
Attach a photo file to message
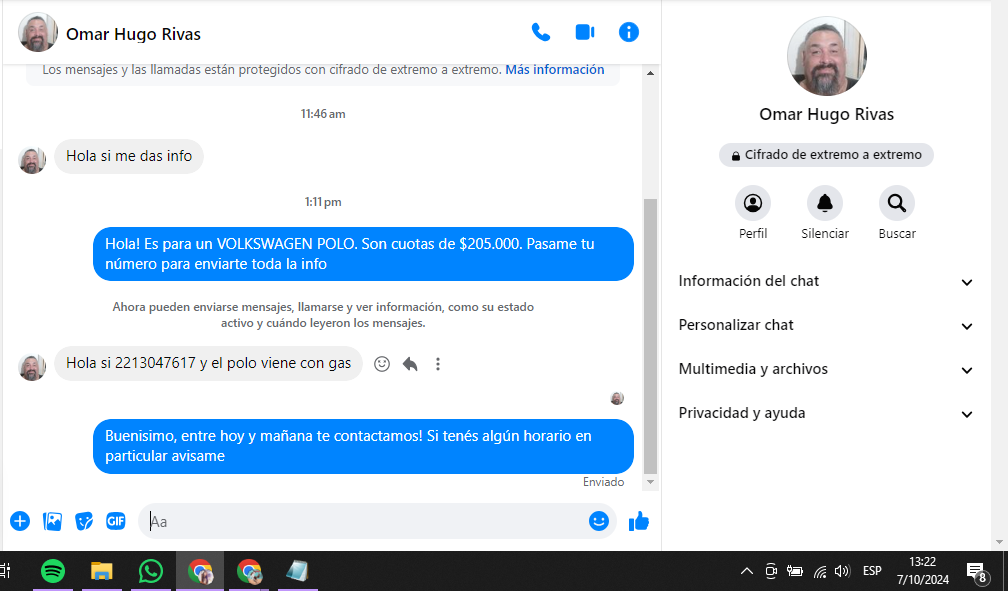point(53,521)
